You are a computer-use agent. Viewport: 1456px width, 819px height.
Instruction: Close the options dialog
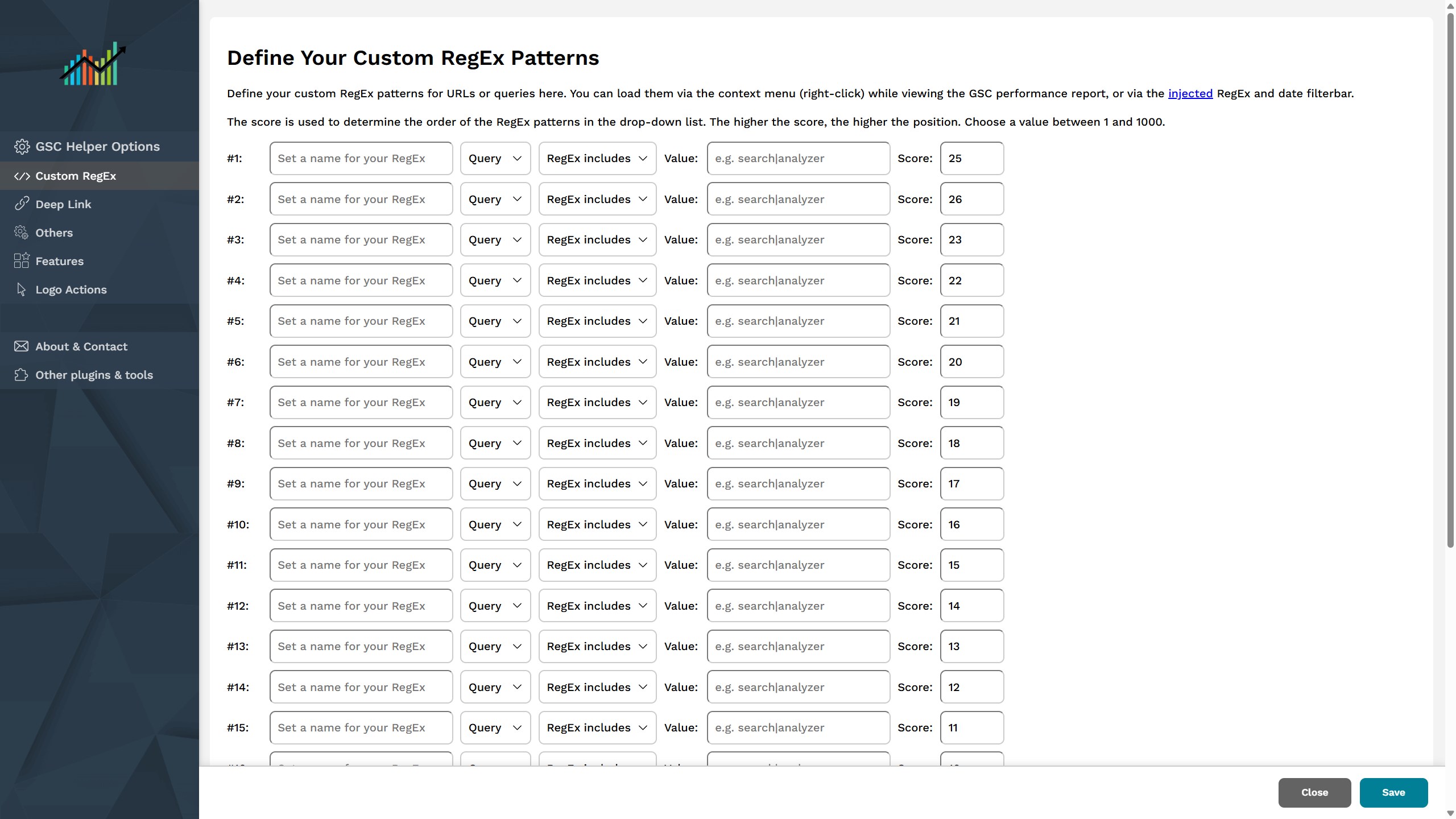pos(1314,792)
